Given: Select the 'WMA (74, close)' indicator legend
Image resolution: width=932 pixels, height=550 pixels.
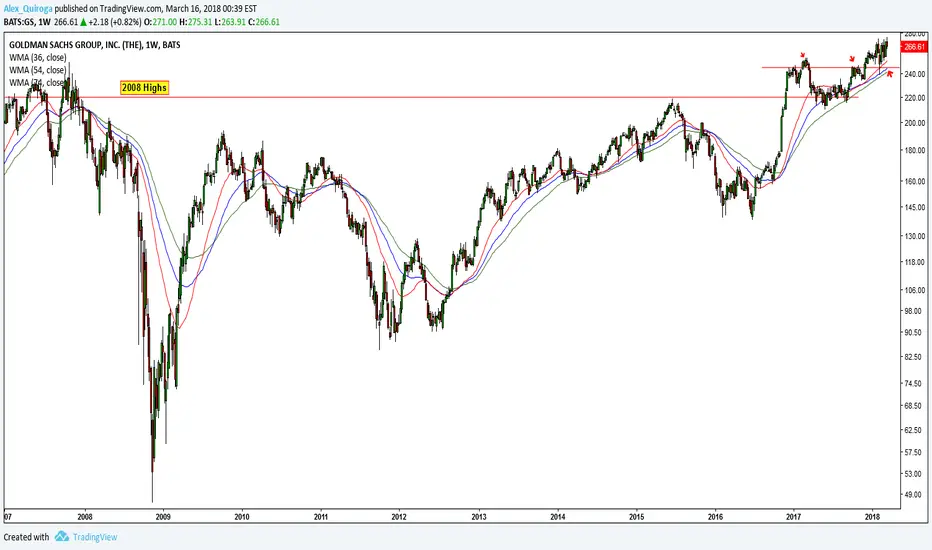Looking at the screenshot, I should point(37,83).
